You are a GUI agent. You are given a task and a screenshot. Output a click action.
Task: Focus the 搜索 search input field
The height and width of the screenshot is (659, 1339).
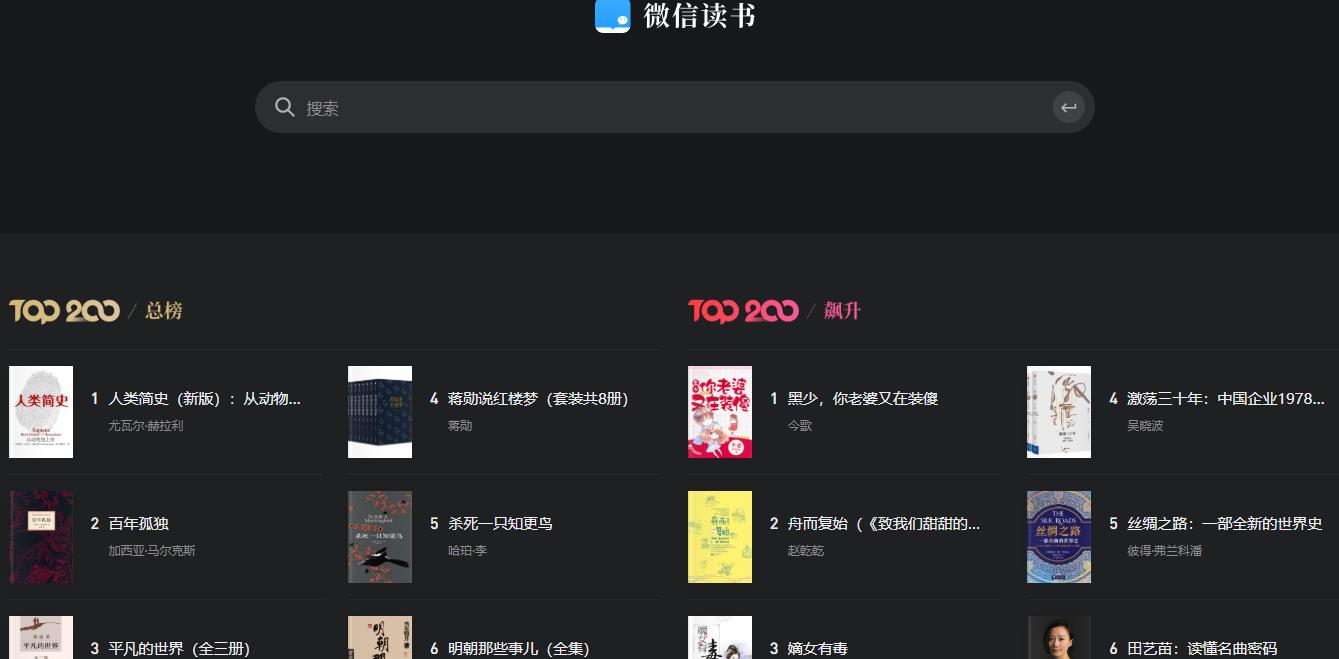[675, 107]
